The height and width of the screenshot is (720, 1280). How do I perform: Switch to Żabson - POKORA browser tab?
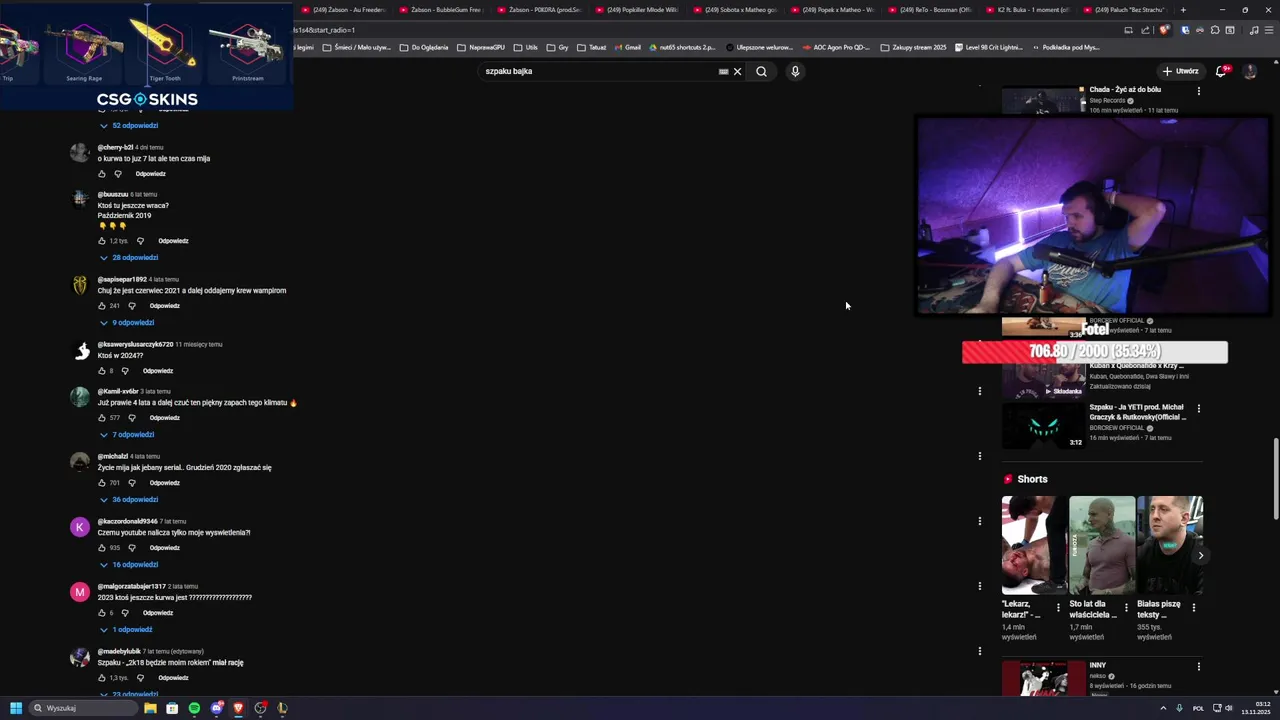click(x=538, y=10)
